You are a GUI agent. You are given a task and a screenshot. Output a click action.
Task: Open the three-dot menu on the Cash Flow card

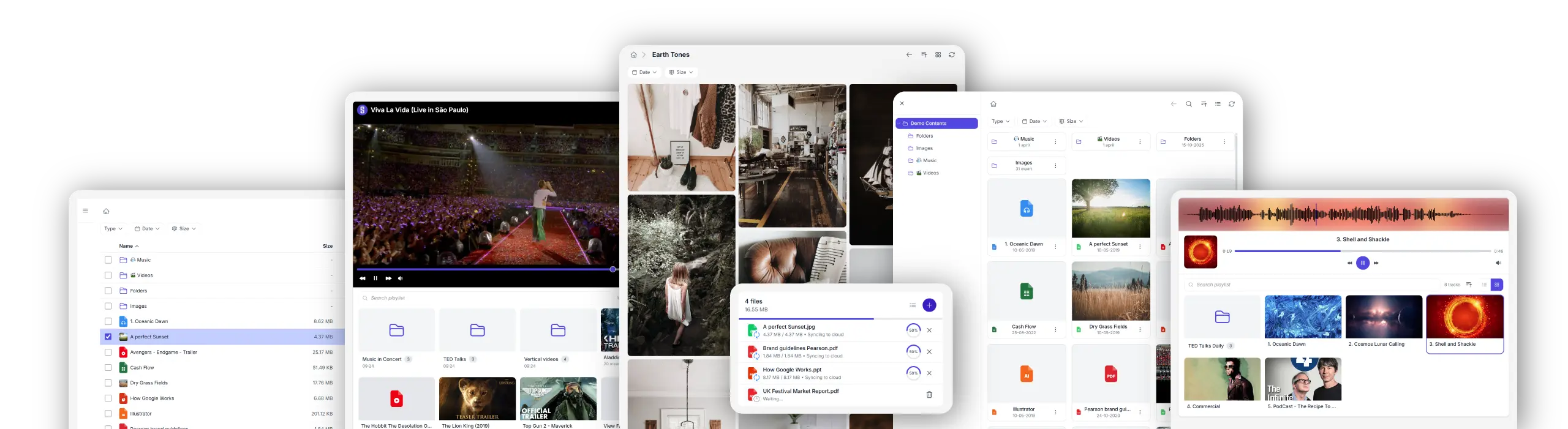click(x=1055, y=329)
